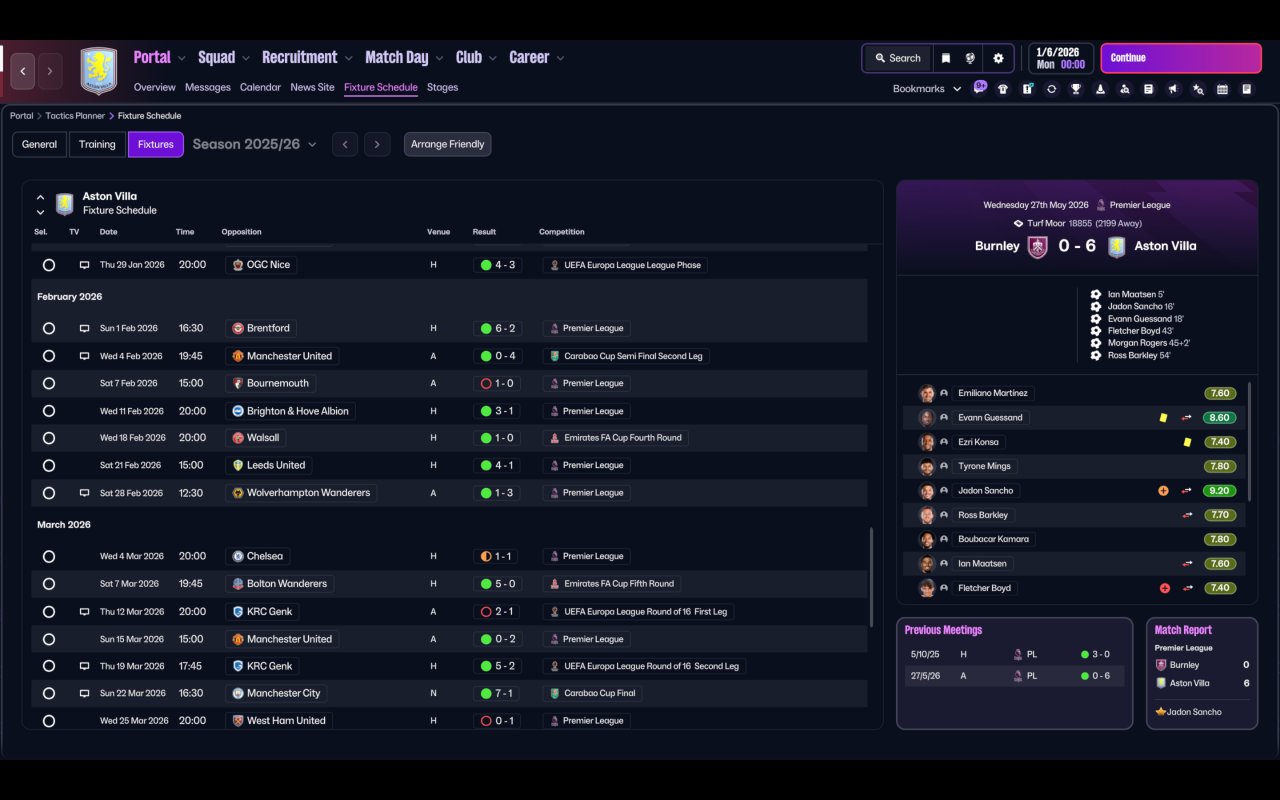Expand the Portal menu dropdown
The height and width of the screenshot is (800, 1280).
click(x=180, y=58)
